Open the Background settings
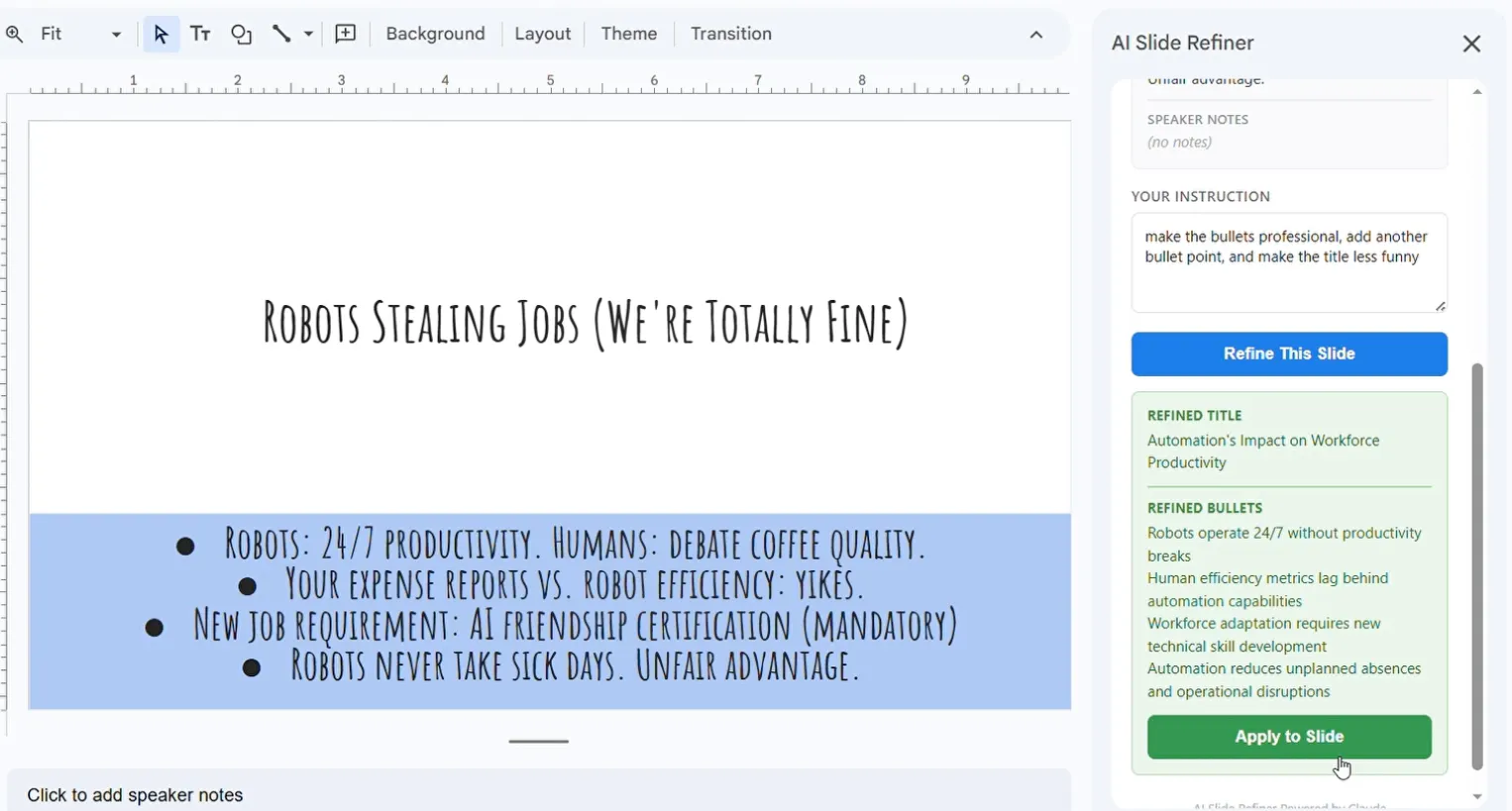 coord(436,34)
